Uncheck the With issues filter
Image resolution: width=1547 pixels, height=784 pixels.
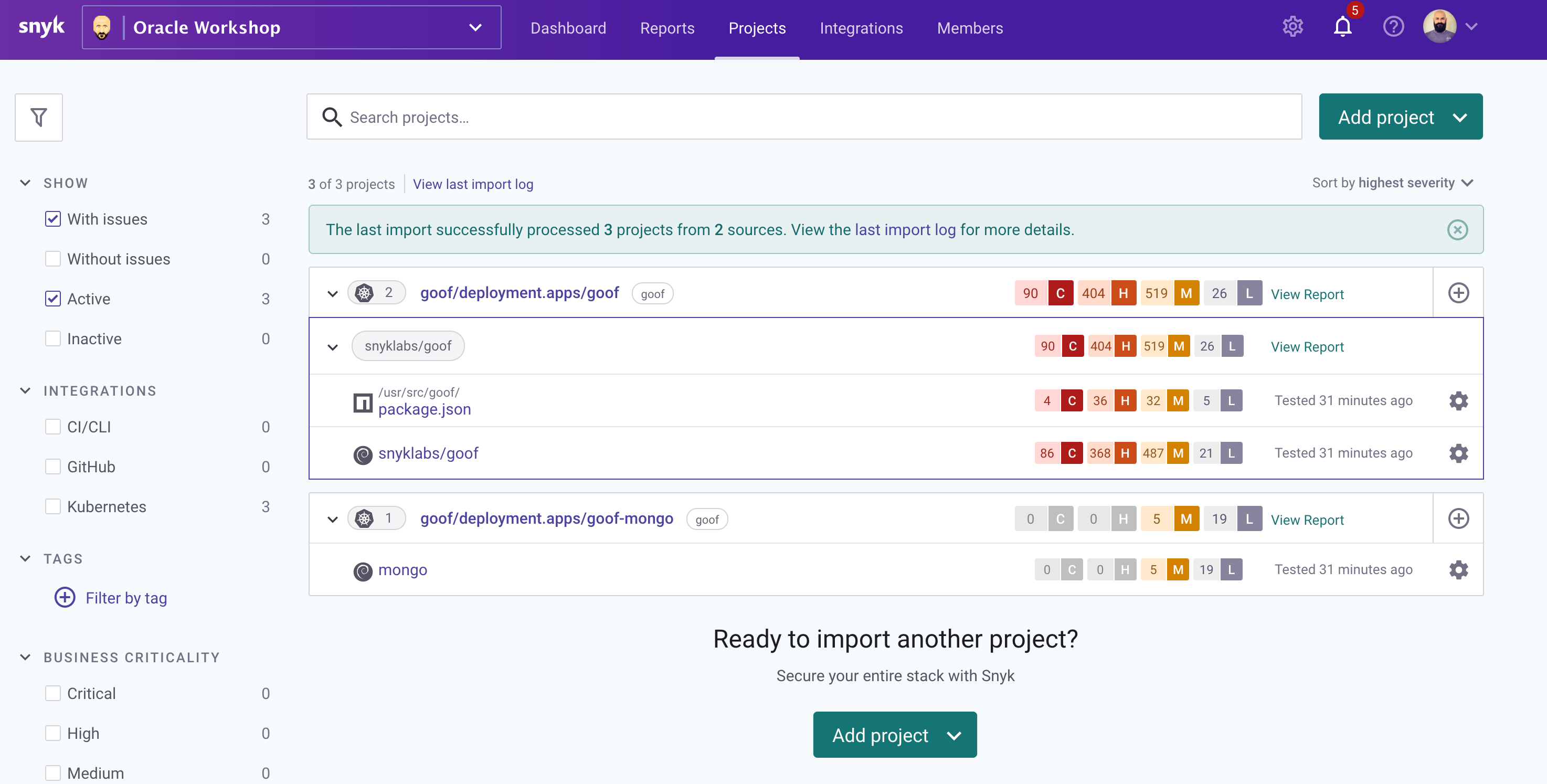pyautogui.click(x=53, y=219)
